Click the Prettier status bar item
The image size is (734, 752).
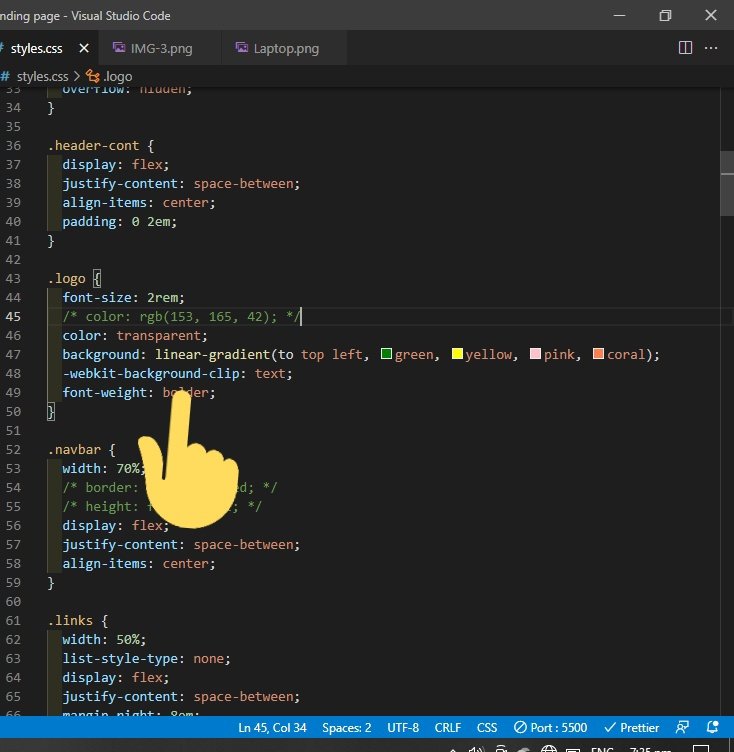(x=632, y=728)
